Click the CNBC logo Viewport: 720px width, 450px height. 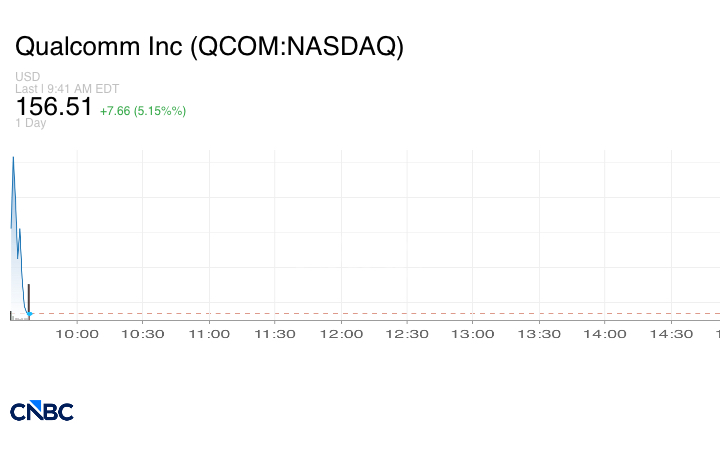click(41, 411)
